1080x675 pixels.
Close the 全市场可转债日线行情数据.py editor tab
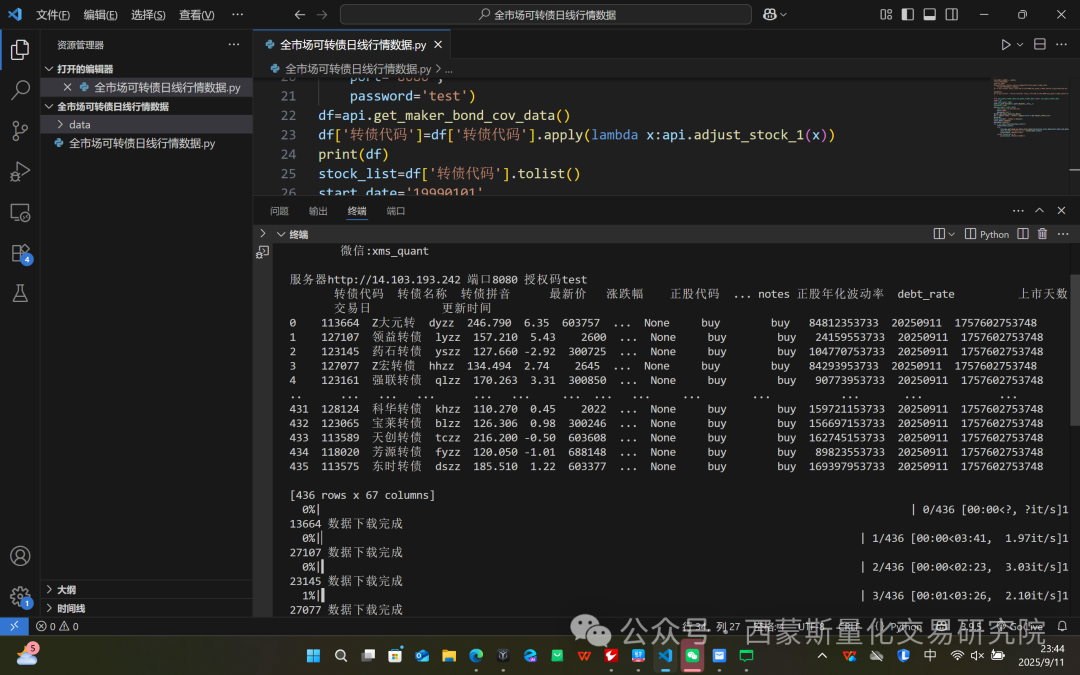click(438, 45)
